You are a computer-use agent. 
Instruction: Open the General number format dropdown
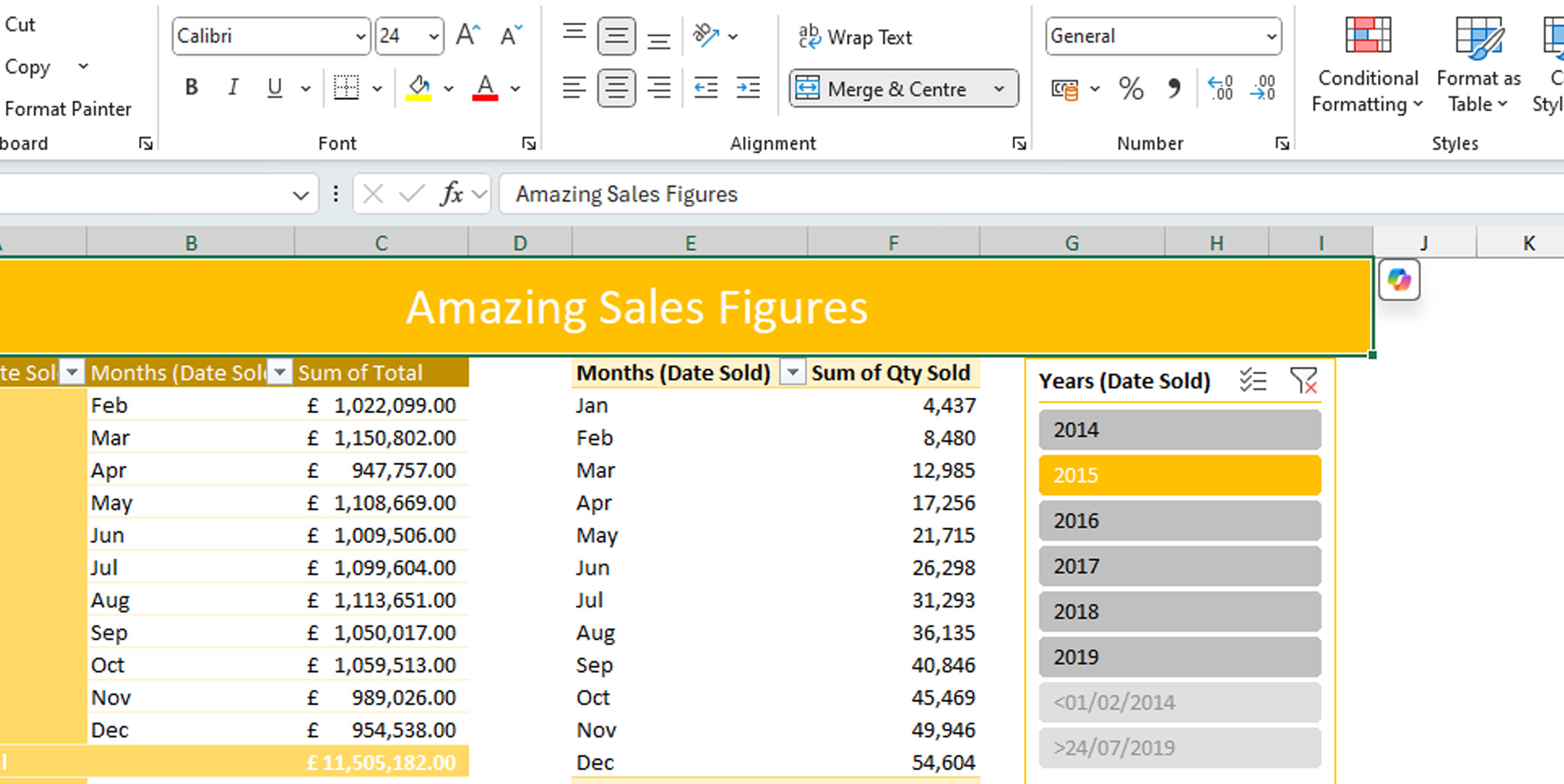point(1270,36)
